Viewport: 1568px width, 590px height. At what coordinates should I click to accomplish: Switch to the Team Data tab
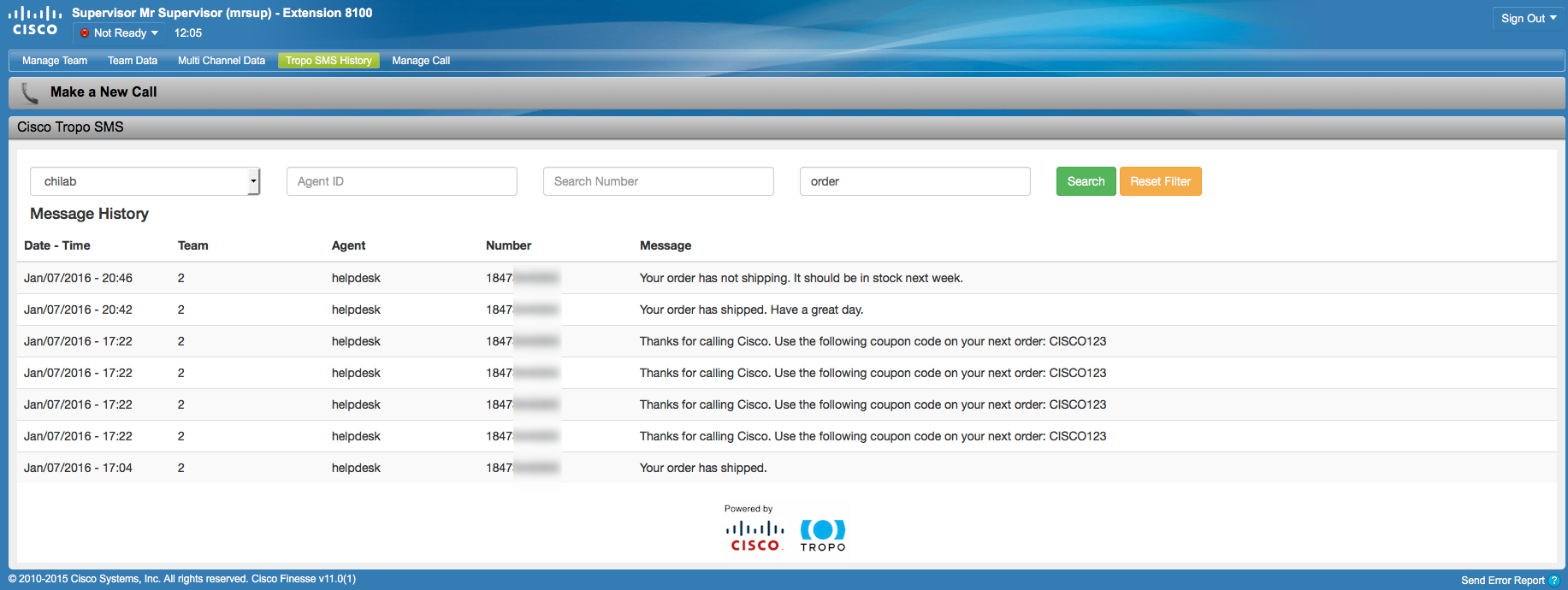tap(133, 61)
